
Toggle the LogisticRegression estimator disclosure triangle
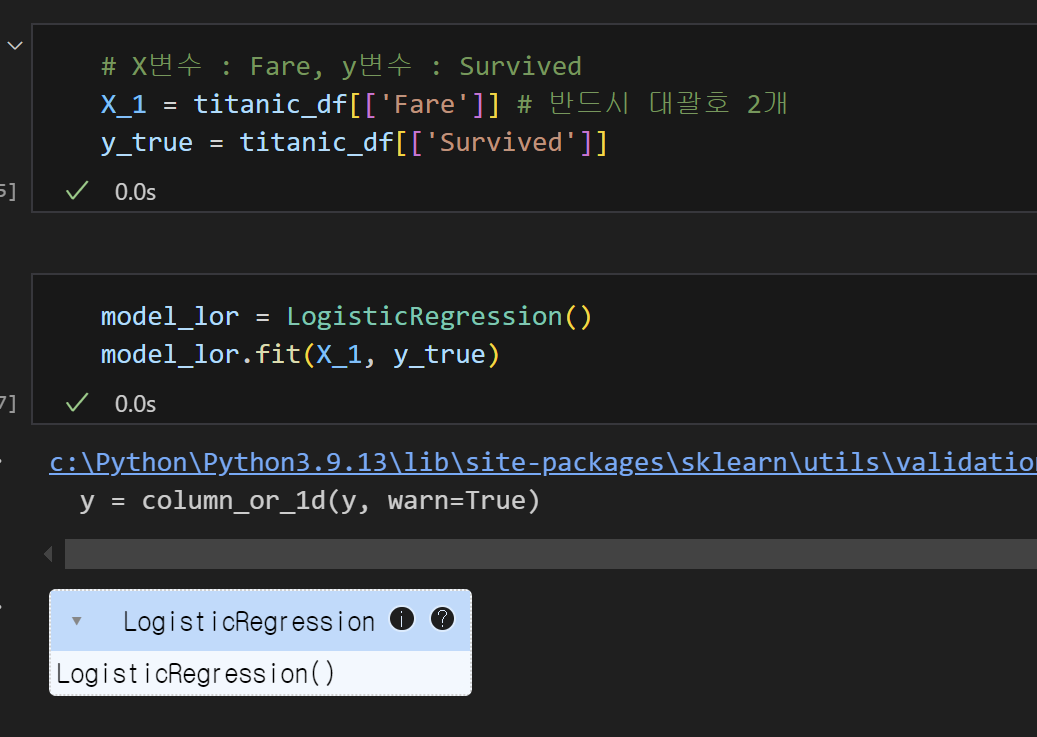coord(77,621)
